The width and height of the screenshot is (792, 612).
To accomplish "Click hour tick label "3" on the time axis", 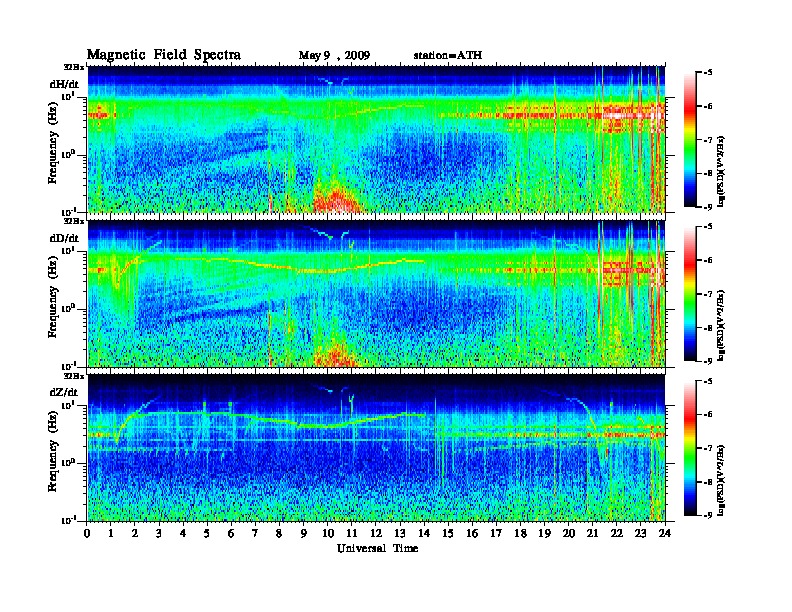I will pyautogui.click(x=160, y=533).
